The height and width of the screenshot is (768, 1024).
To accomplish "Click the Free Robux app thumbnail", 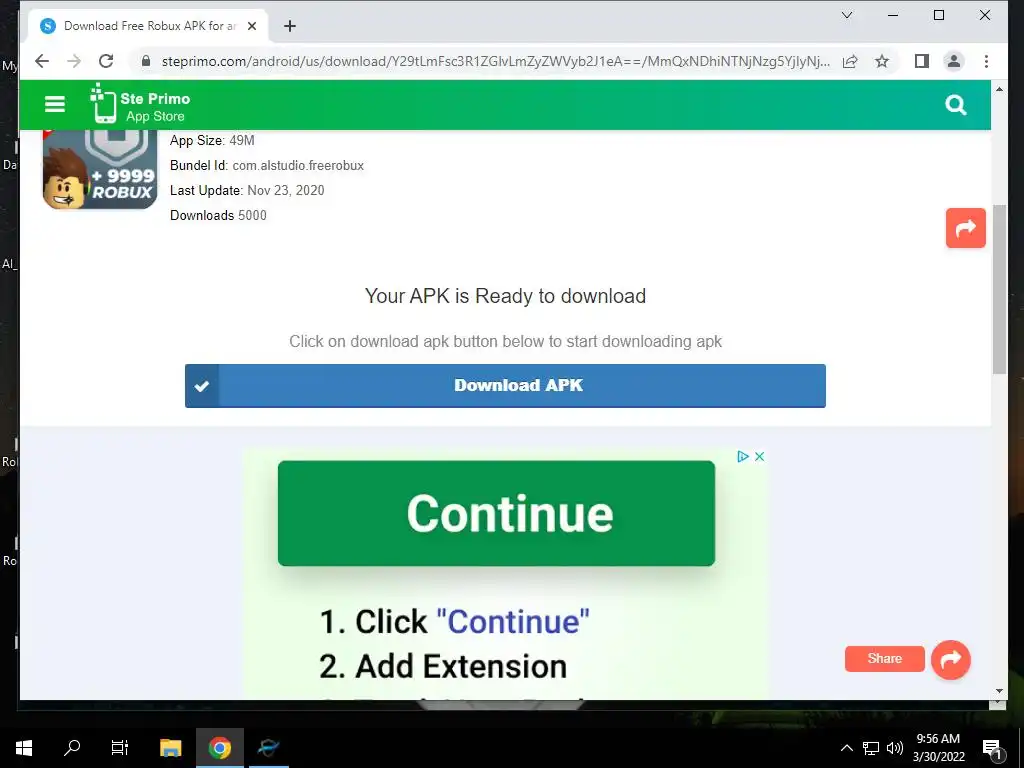I will pyautogui.click(x=100, y=170).
